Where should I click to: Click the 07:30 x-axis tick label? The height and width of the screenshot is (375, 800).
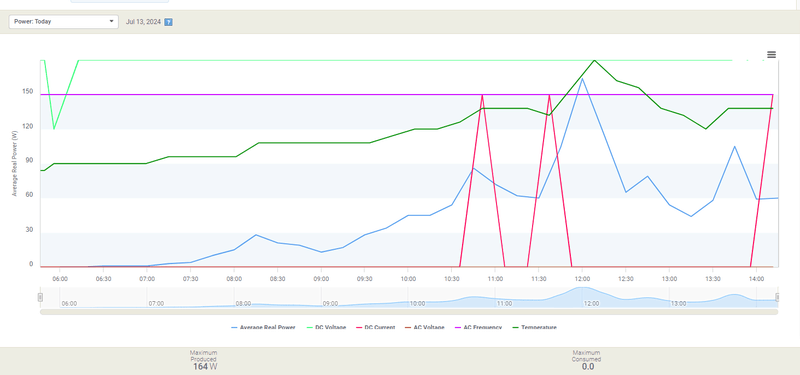[190, 279]
